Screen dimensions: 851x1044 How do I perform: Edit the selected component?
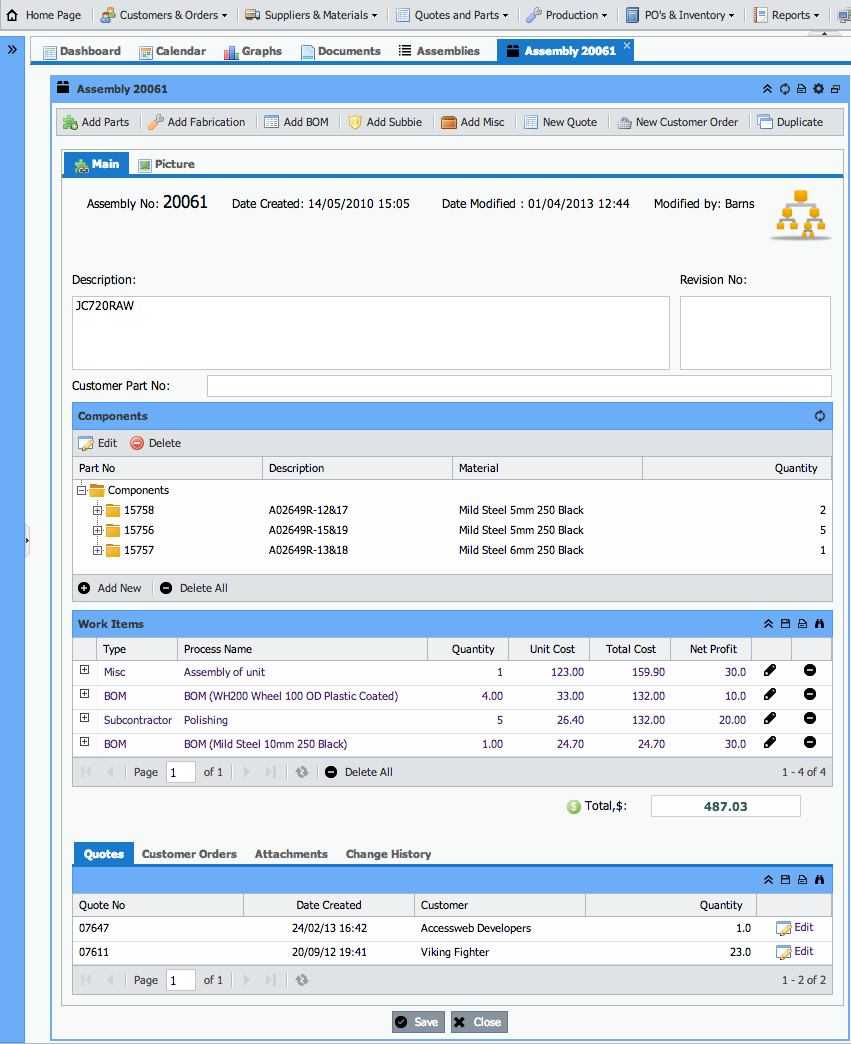98,443
